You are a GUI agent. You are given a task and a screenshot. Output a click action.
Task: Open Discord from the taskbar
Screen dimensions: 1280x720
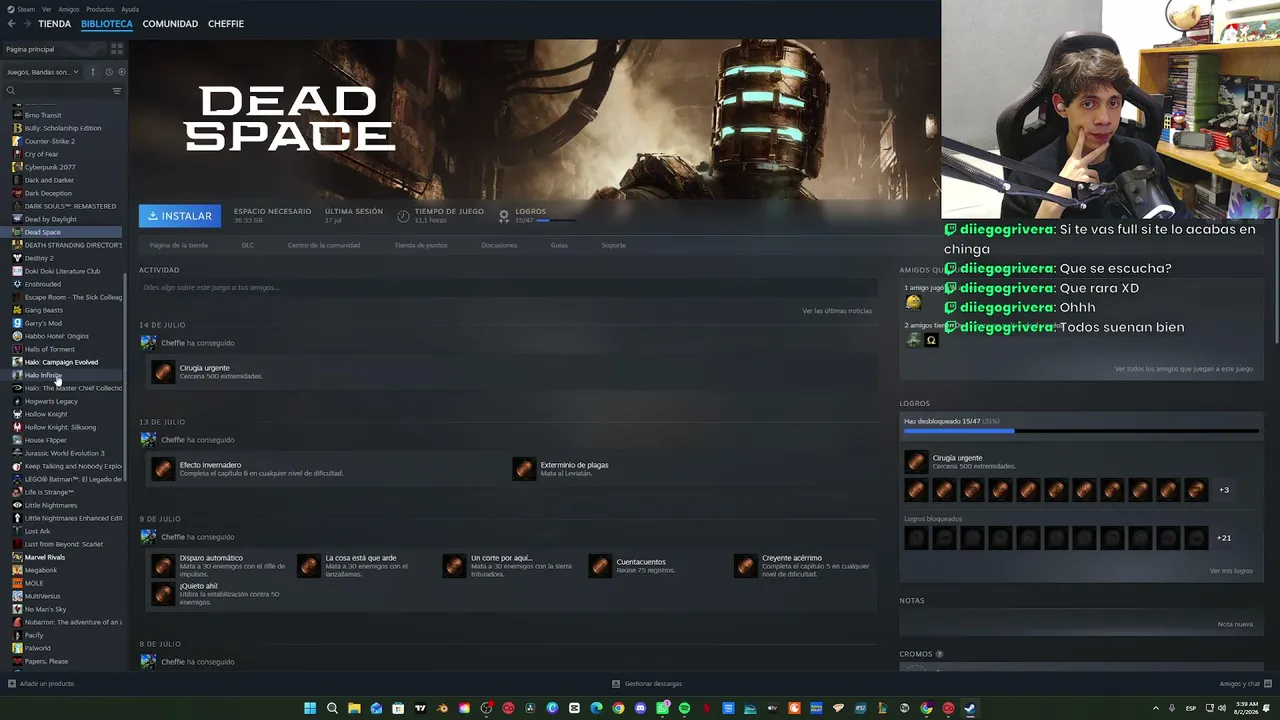640,709
